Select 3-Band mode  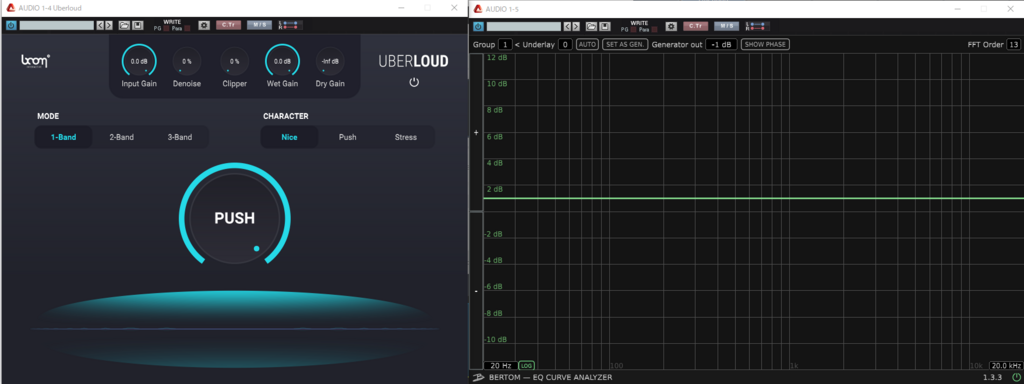(180, 137)
